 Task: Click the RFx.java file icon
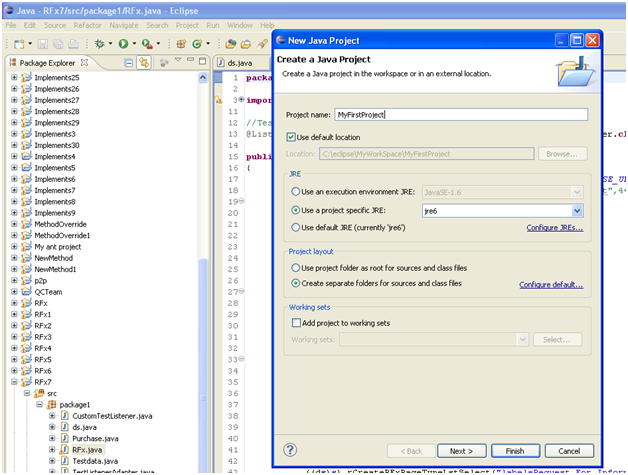tap(64, 450)
